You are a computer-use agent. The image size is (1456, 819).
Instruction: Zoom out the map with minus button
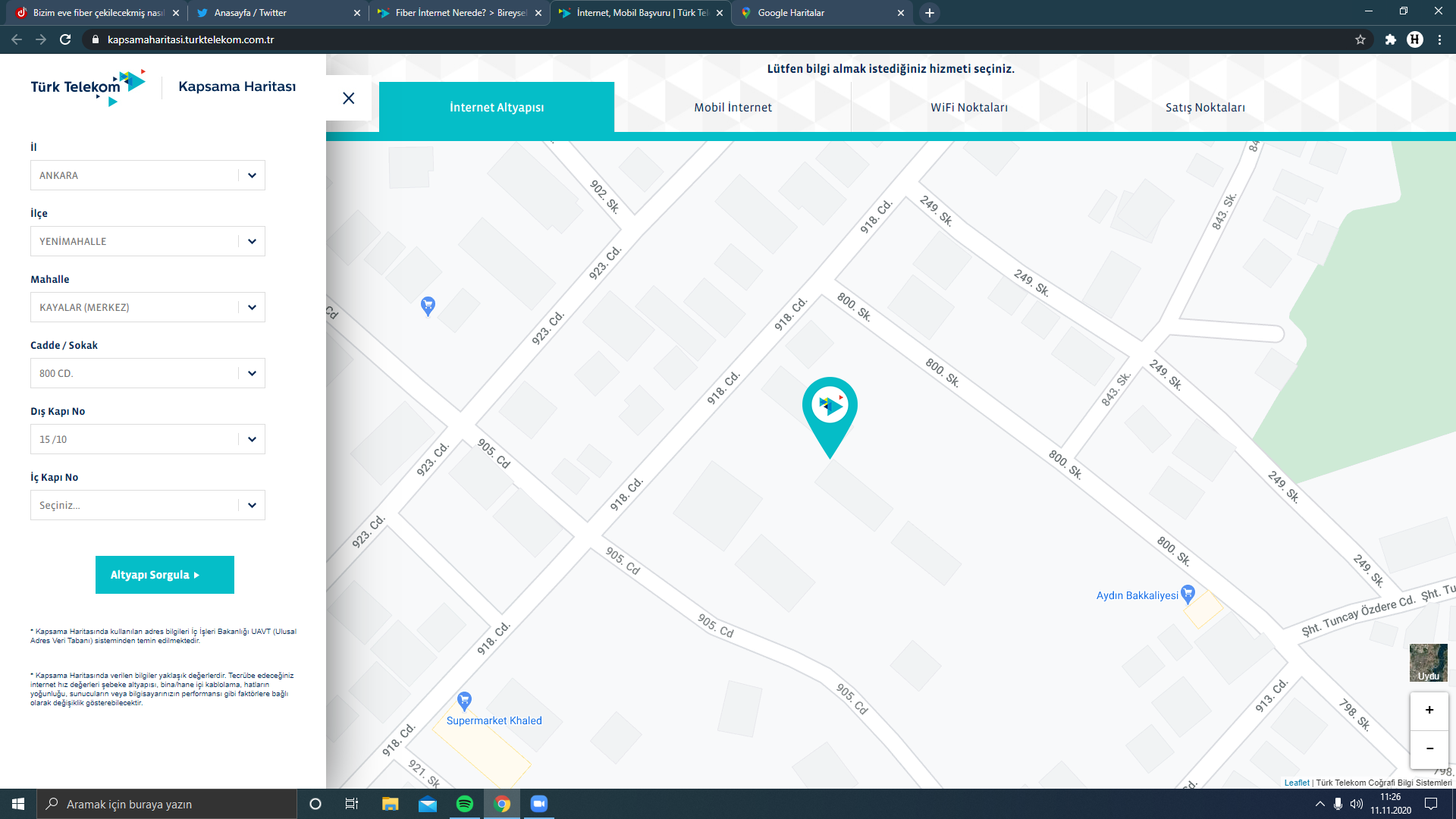coord(1429,748)
